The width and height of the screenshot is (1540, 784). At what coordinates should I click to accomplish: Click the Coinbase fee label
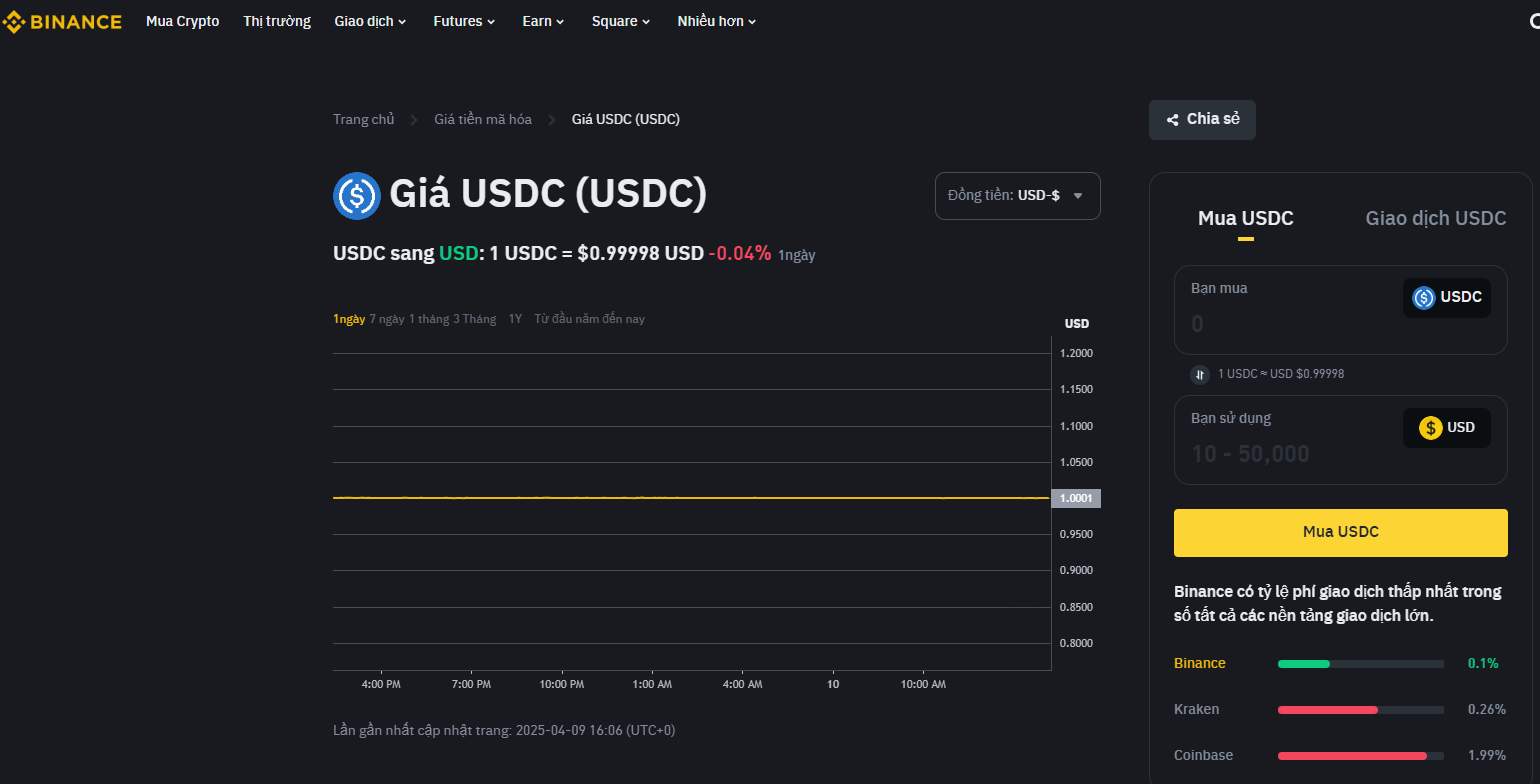coord(1204,756)
